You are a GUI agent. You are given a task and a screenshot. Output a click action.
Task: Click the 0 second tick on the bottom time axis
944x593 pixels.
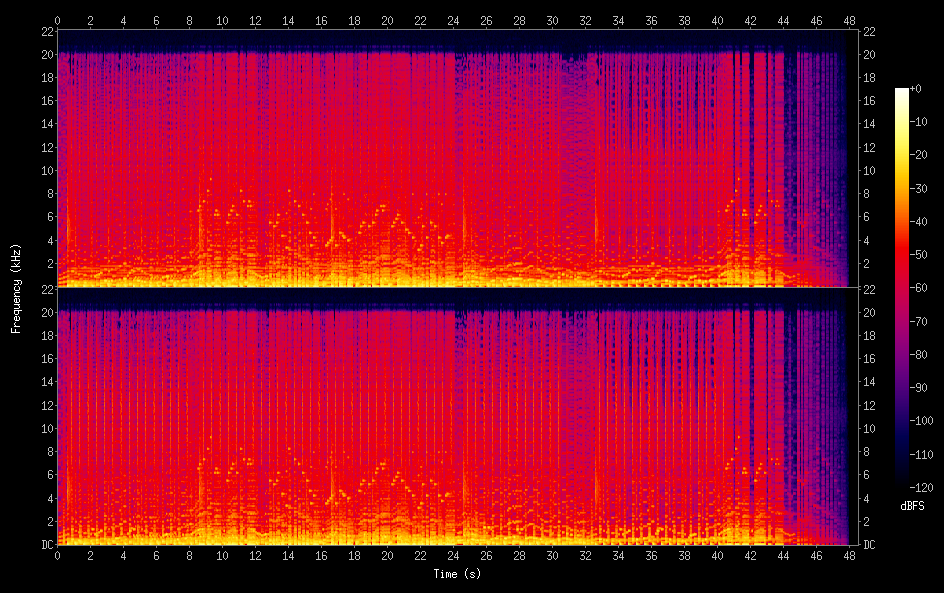pyautogui.click(x=58, y=555)
